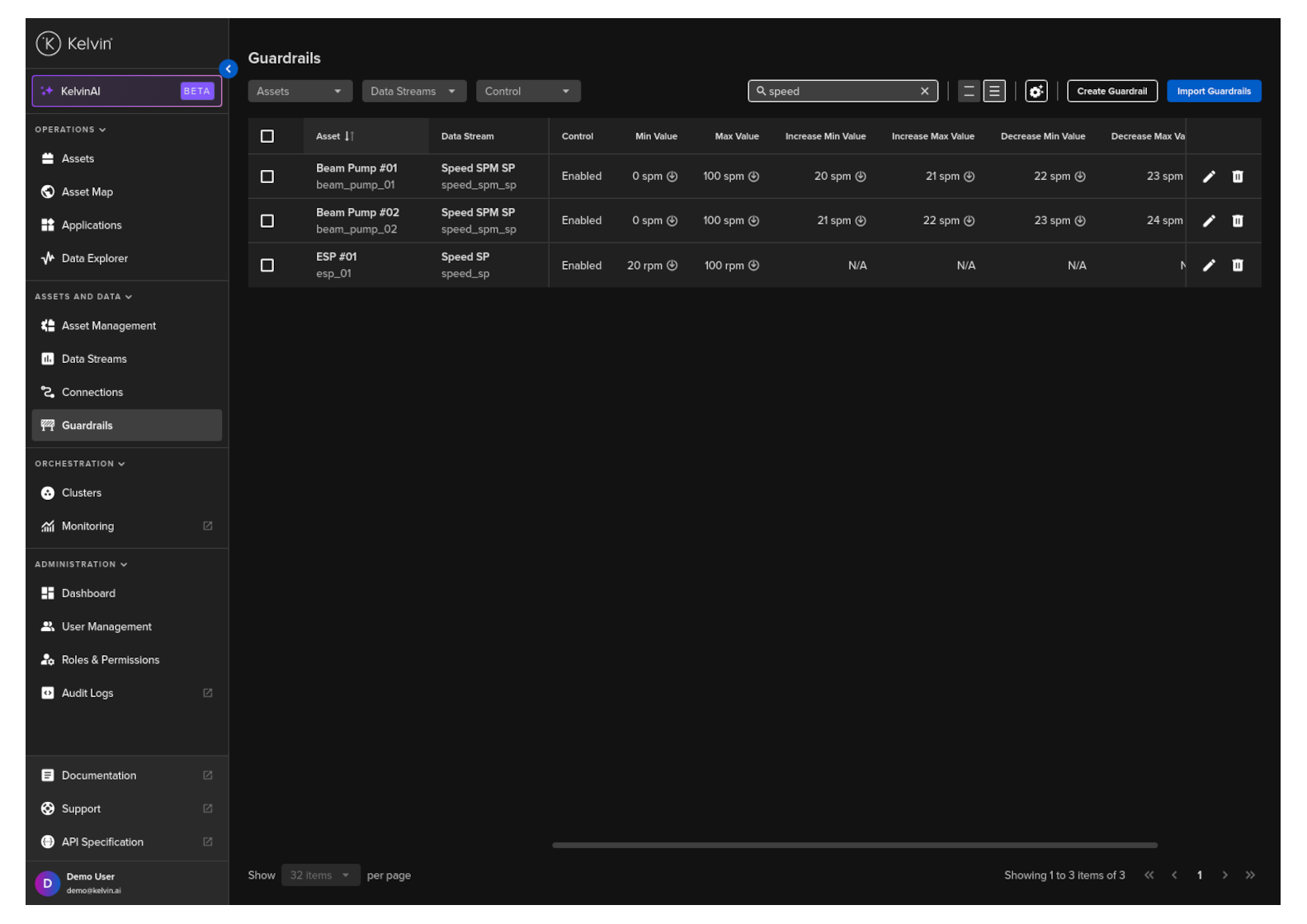Image resolution: width=1307 pixels, height=924 pixels.
Task: Check the select-all checkbox in table header
Action: point(267,137)
